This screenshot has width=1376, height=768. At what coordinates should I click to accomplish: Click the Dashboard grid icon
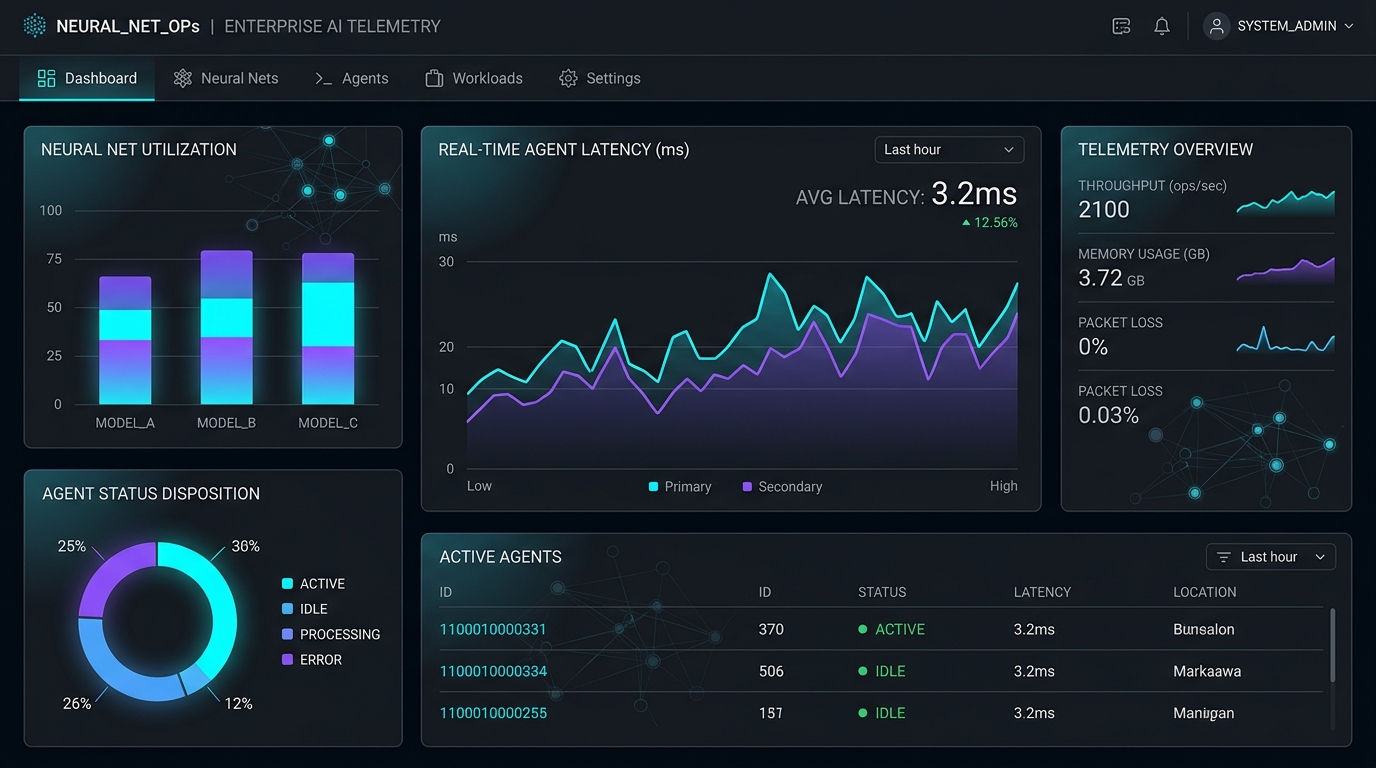(x=46, y=78)
